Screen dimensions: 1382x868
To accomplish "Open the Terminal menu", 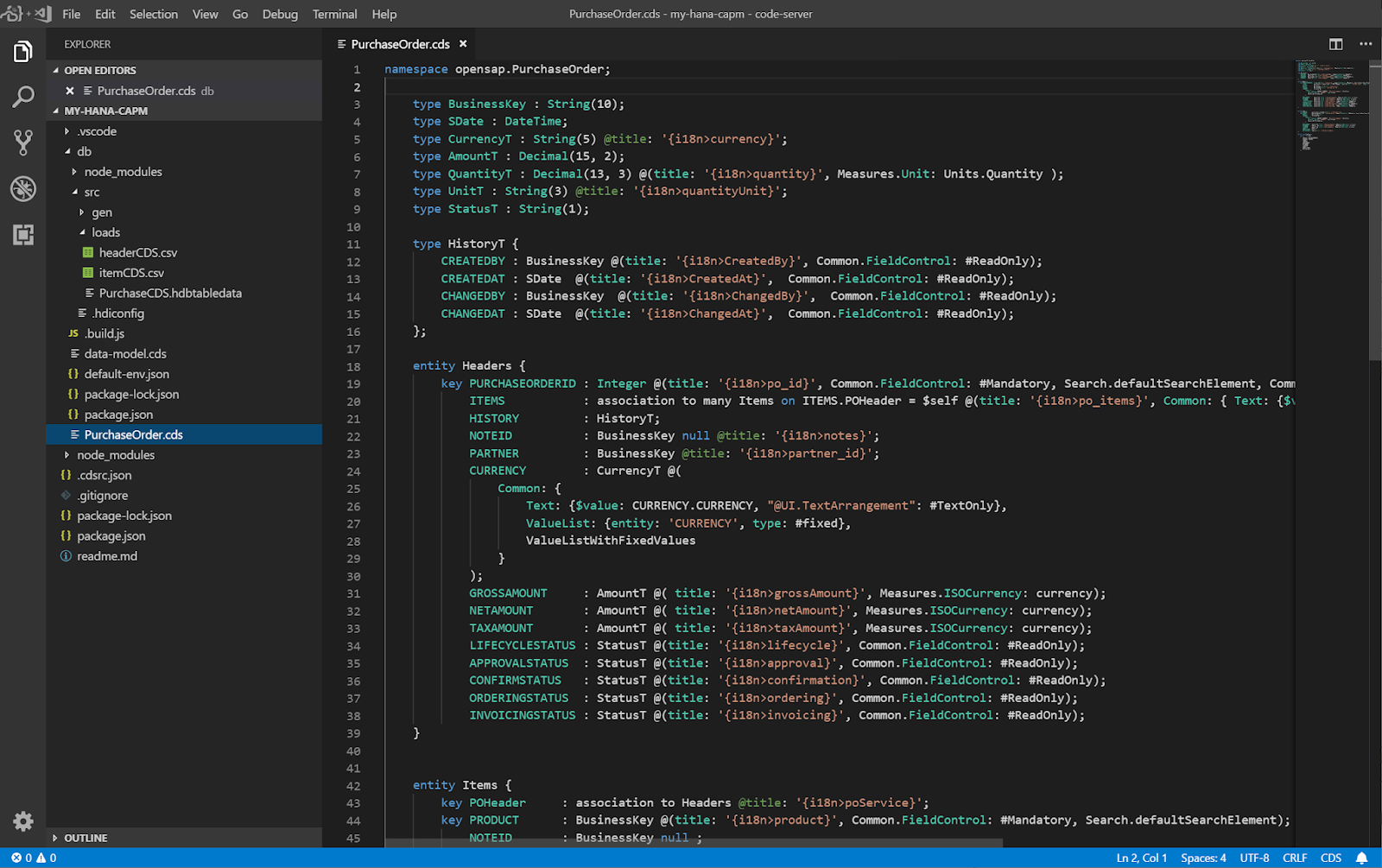I will (334, 14).
